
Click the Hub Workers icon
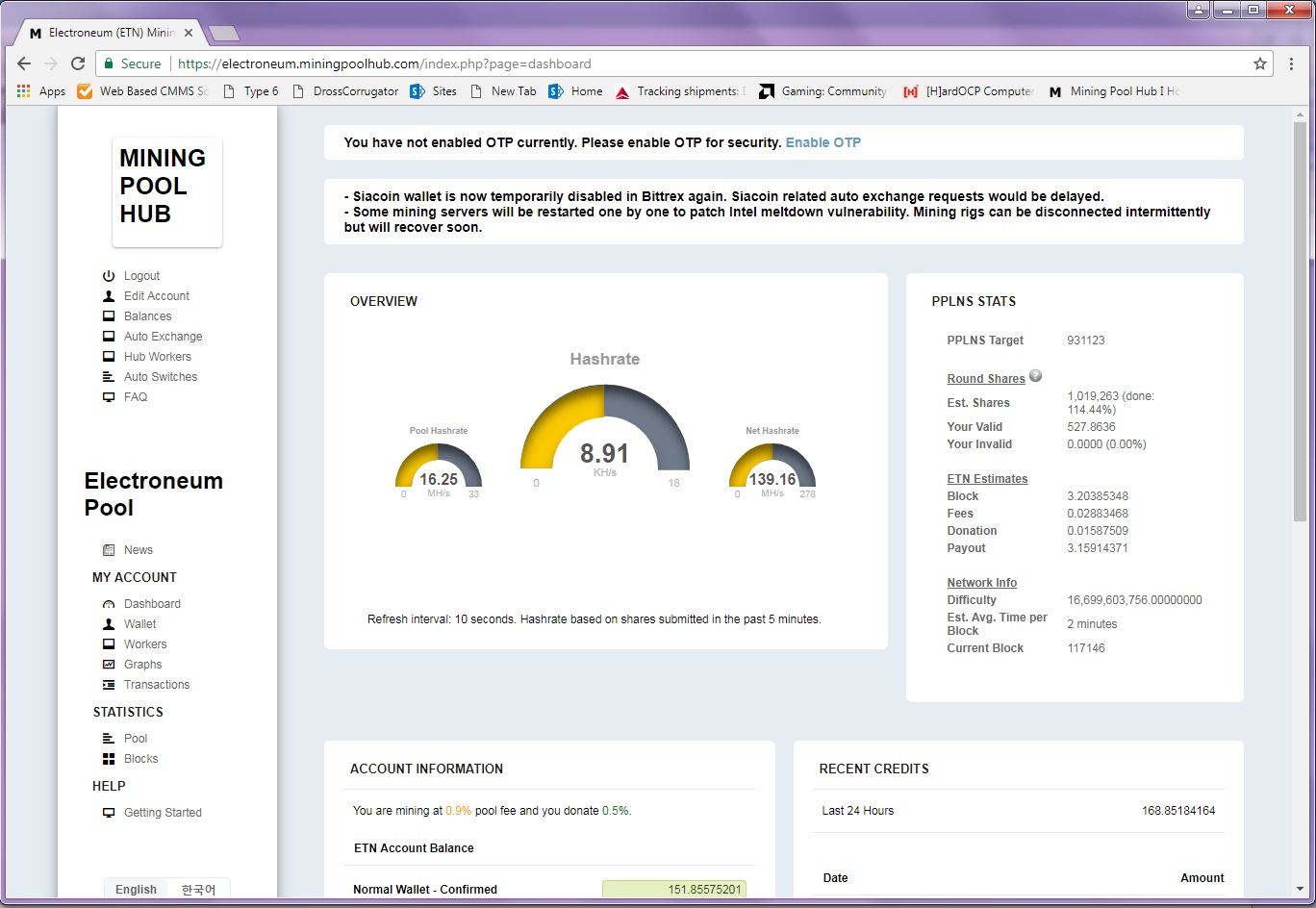click(x=109, y=357)
